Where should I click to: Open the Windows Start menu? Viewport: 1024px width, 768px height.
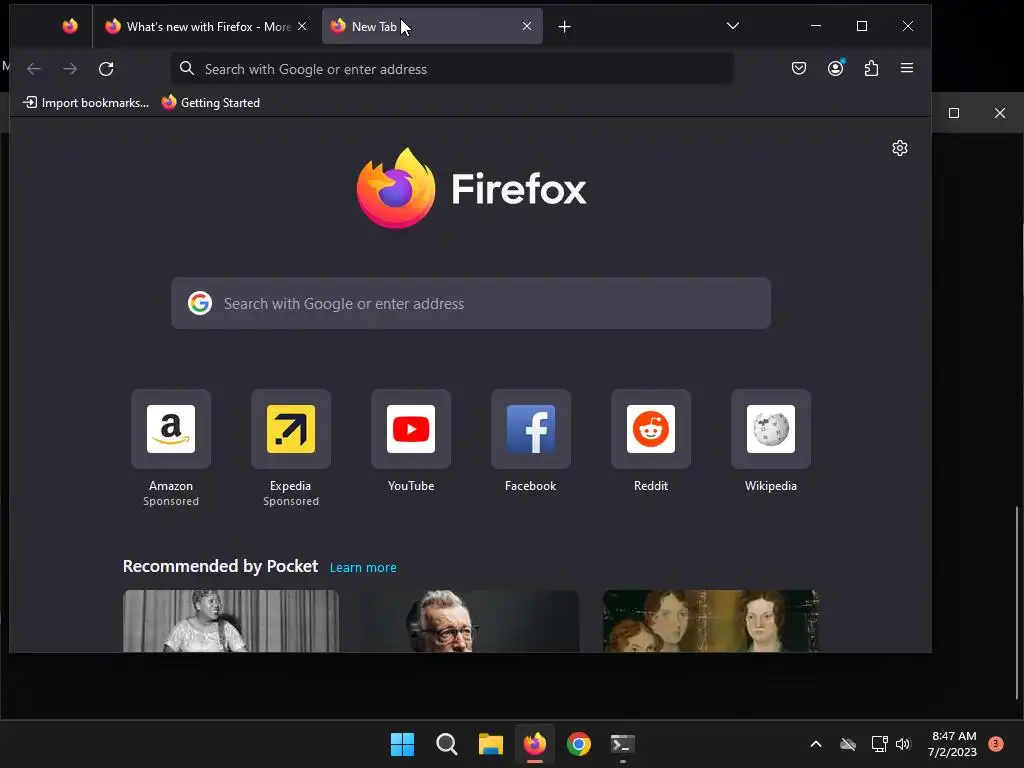click(402, 744)
